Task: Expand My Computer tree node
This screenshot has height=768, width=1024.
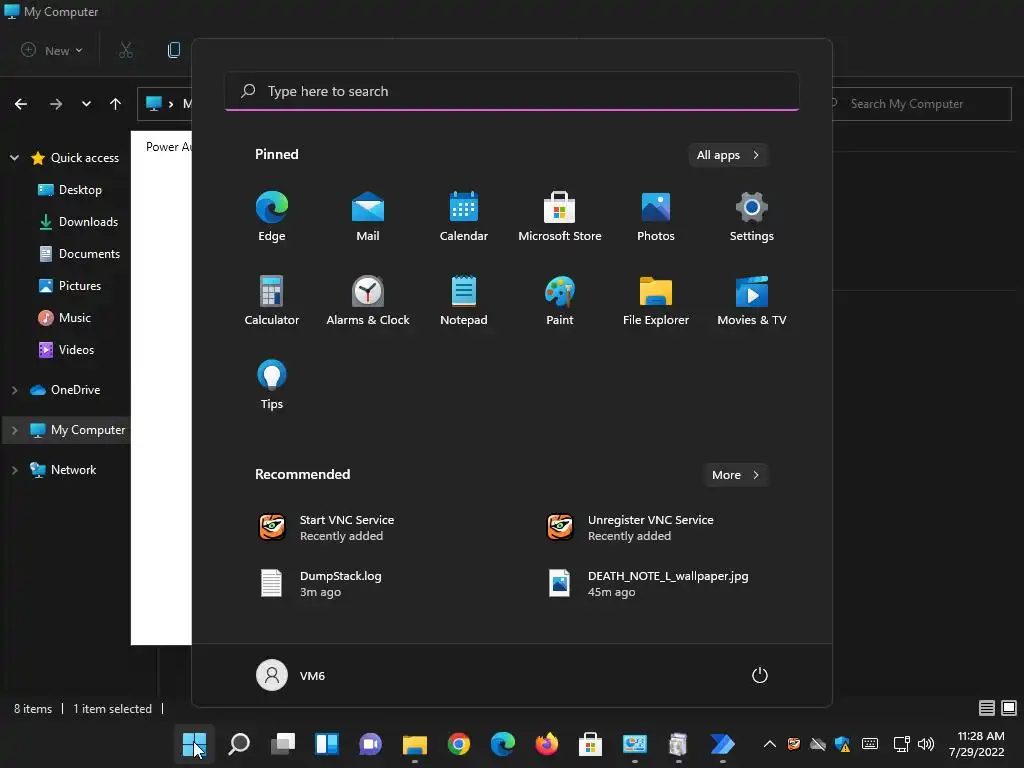Action: click(14, 430)
